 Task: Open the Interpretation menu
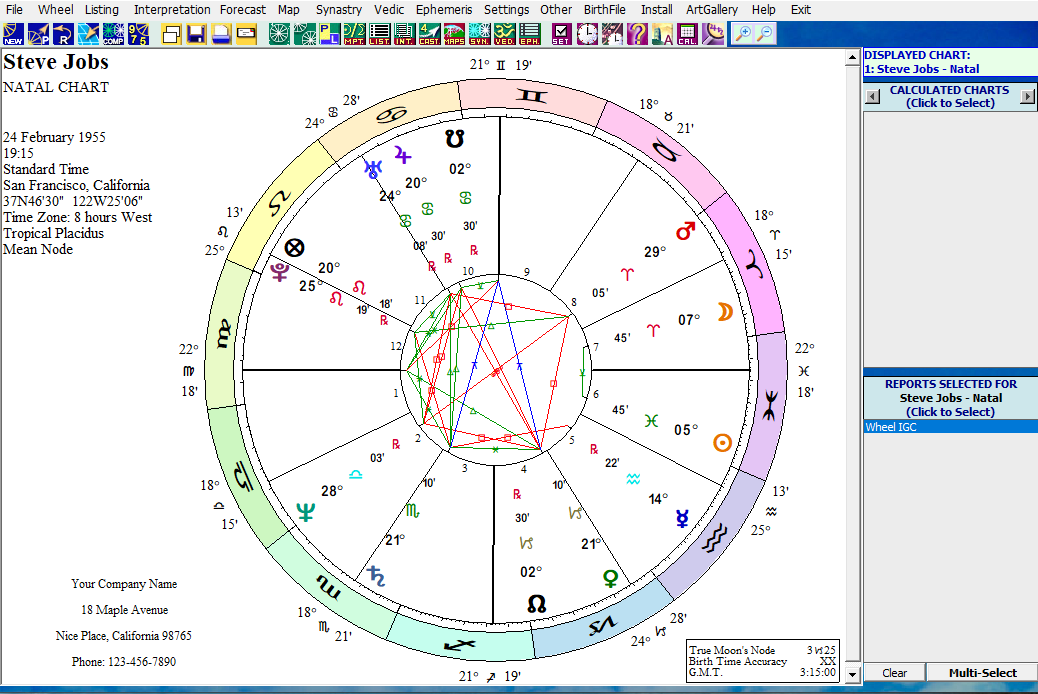(x=172, y=9)
